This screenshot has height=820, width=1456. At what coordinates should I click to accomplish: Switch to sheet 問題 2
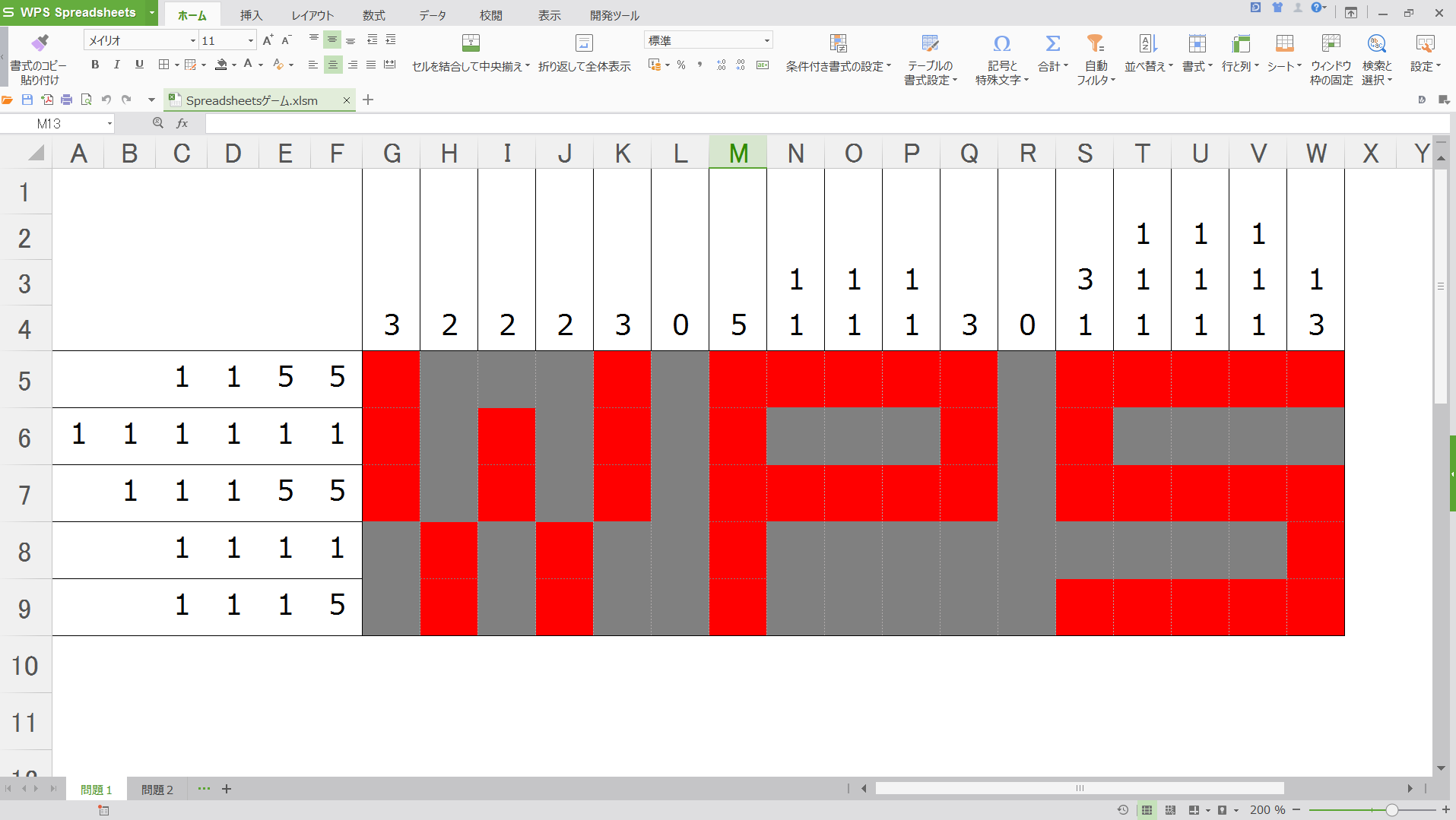157,790
